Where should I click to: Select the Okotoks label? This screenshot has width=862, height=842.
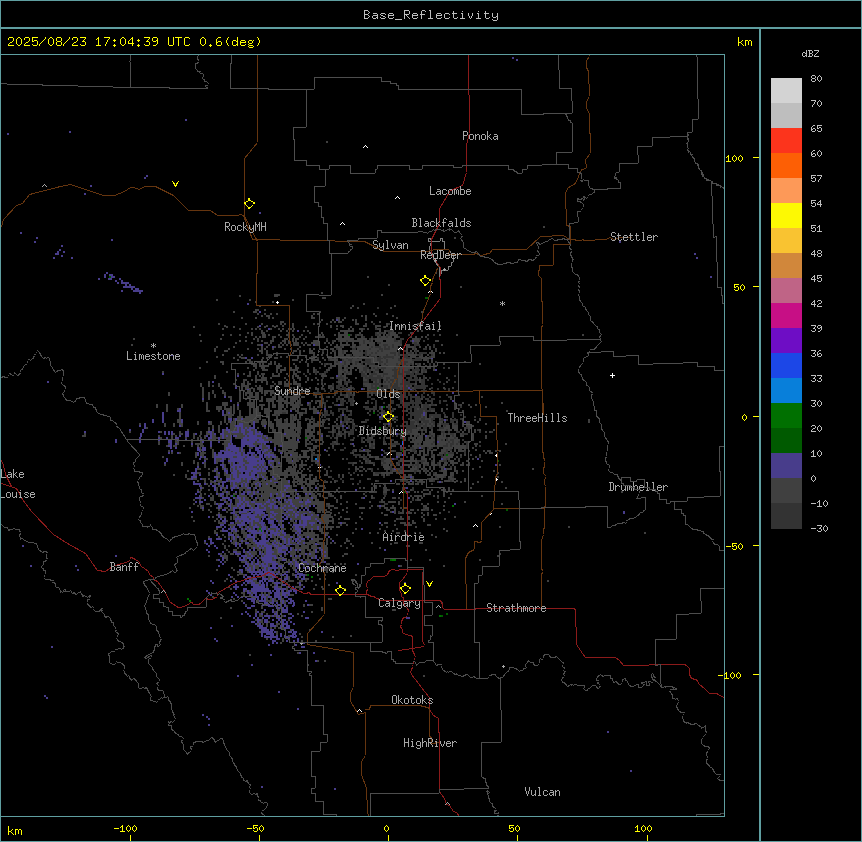tap(412, 700)
